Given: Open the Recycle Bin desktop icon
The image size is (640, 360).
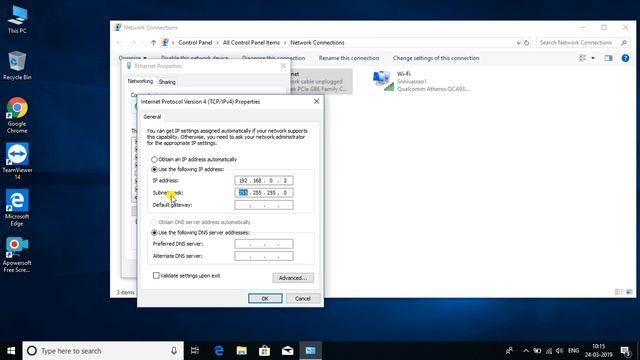Looking at the screenshot, I should (x=17, y=65).
